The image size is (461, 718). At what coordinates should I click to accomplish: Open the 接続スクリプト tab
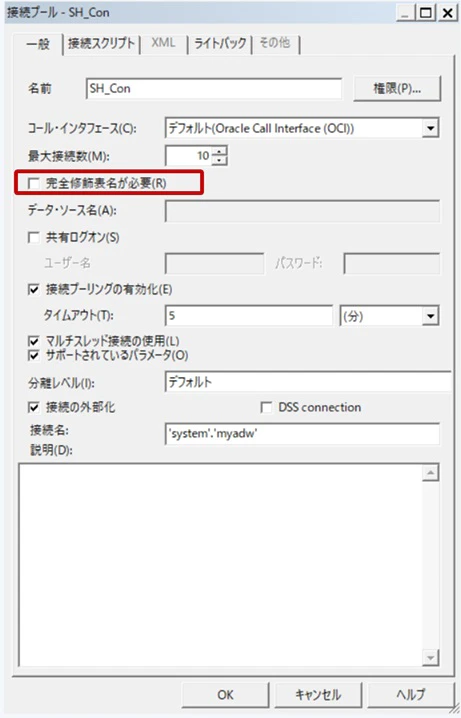tap(101, 44)
